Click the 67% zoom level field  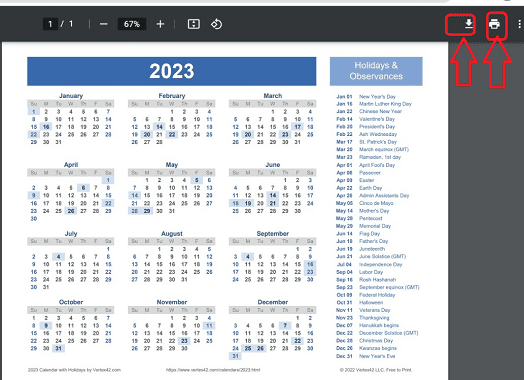pyautogui.click(x=132, y=24)
